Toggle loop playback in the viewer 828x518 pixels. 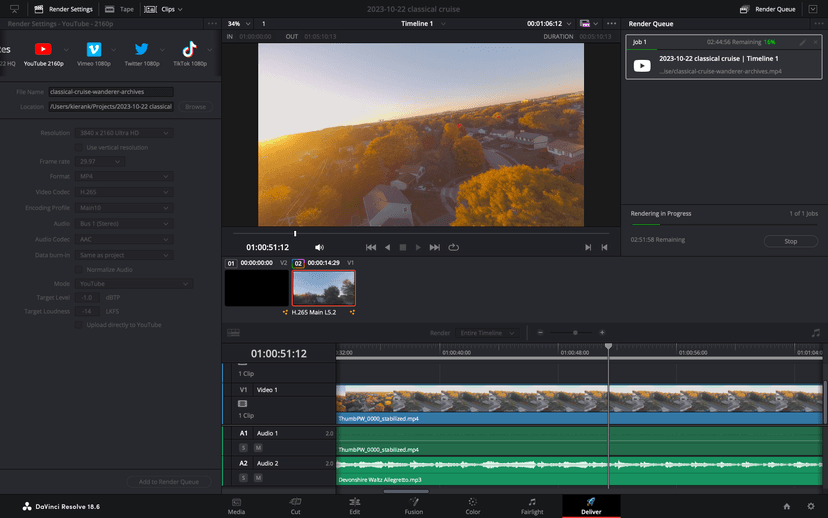(x=453, y=247)
